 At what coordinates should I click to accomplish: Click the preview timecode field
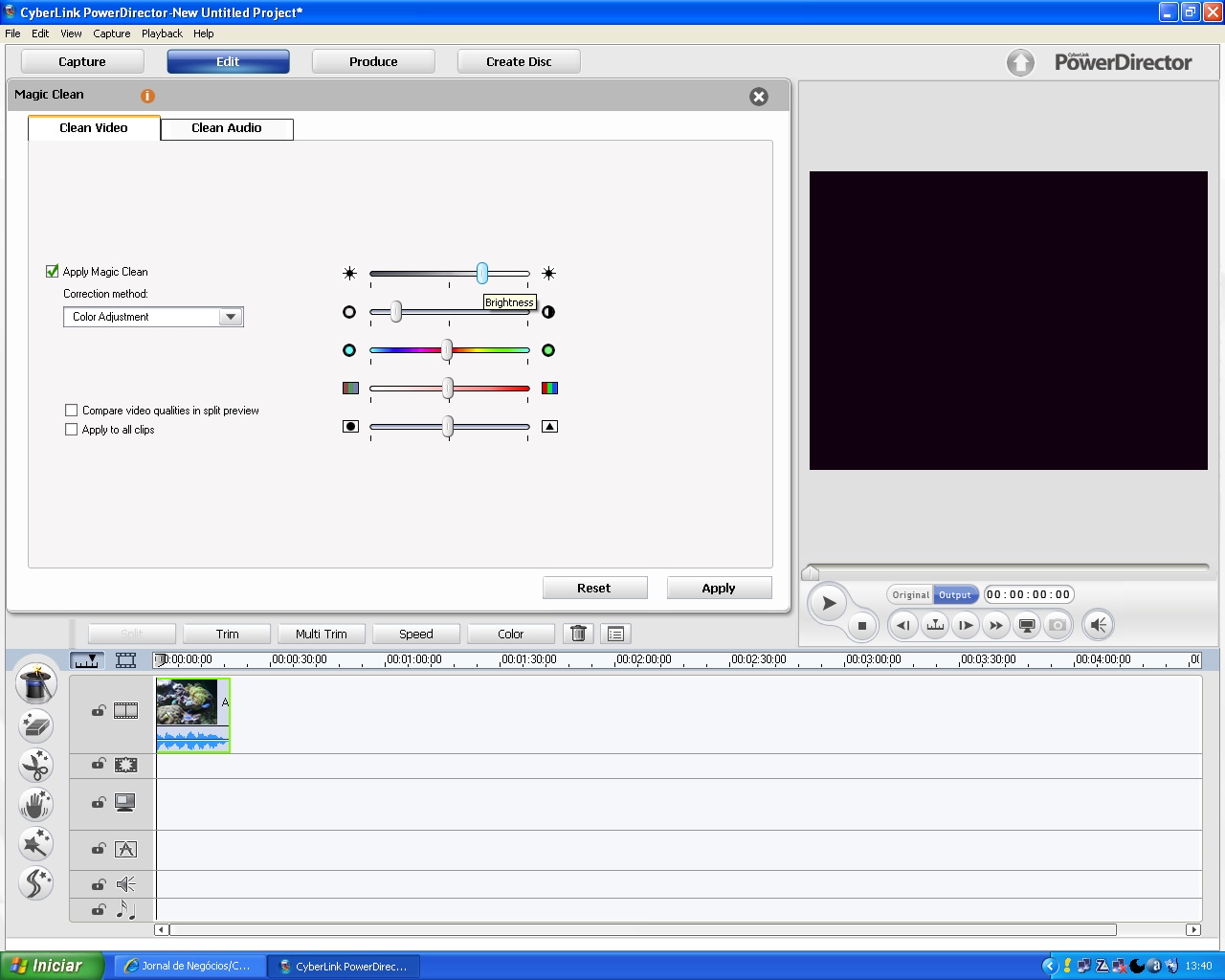pos(1030,594)
